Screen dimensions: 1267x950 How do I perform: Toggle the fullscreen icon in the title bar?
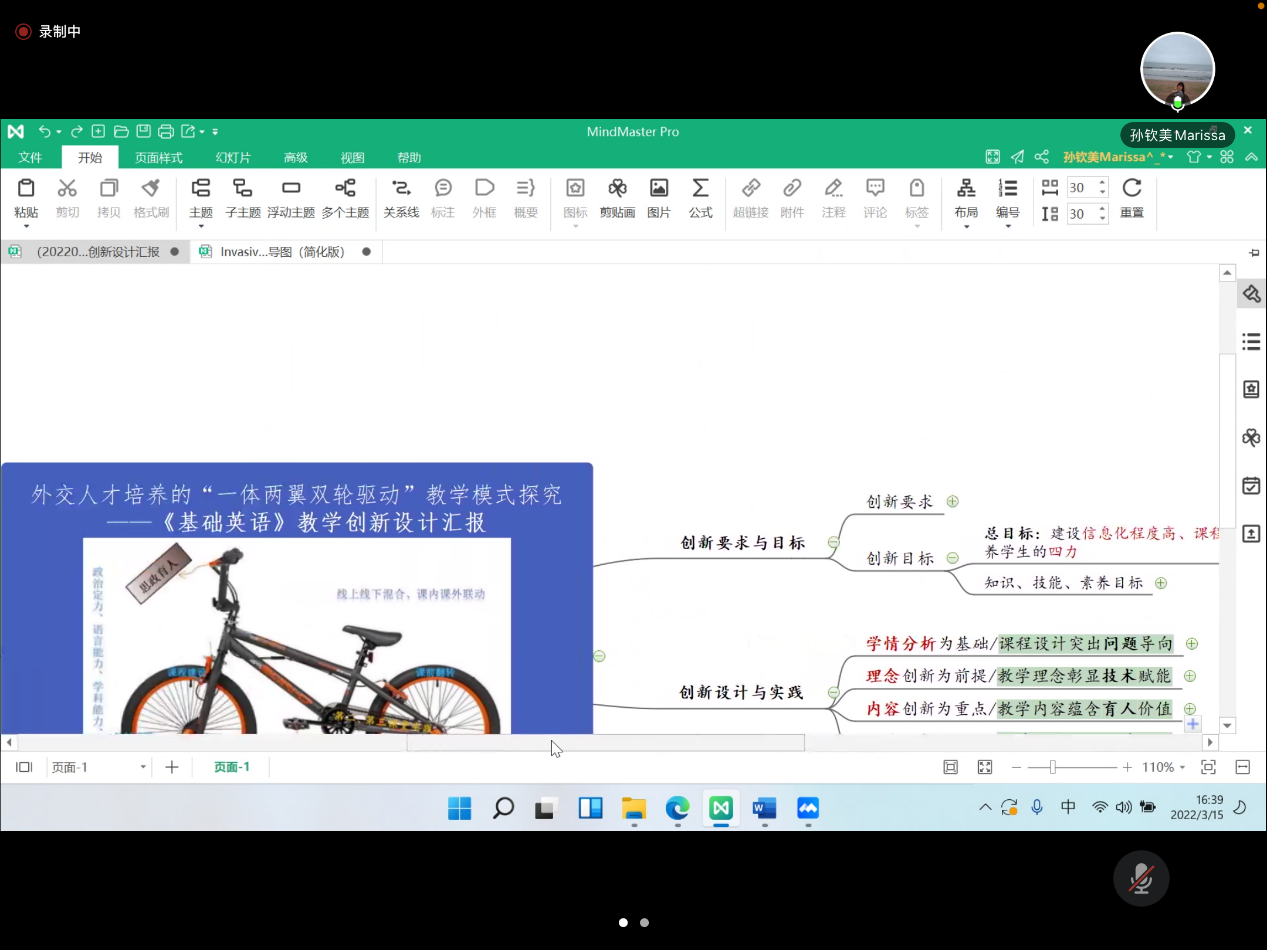993,157
